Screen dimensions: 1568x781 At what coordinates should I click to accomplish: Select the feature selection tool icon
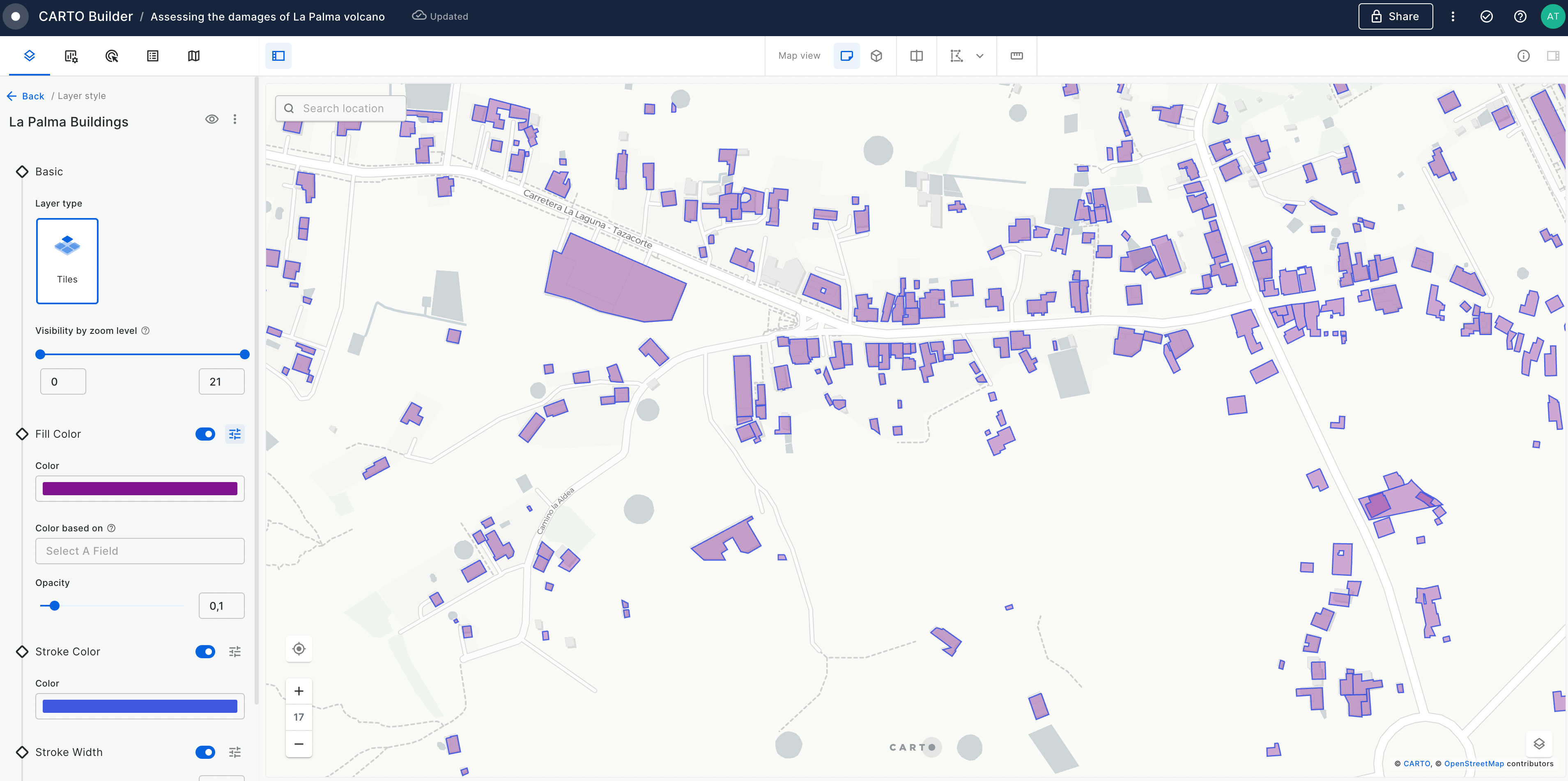point(956,56)
